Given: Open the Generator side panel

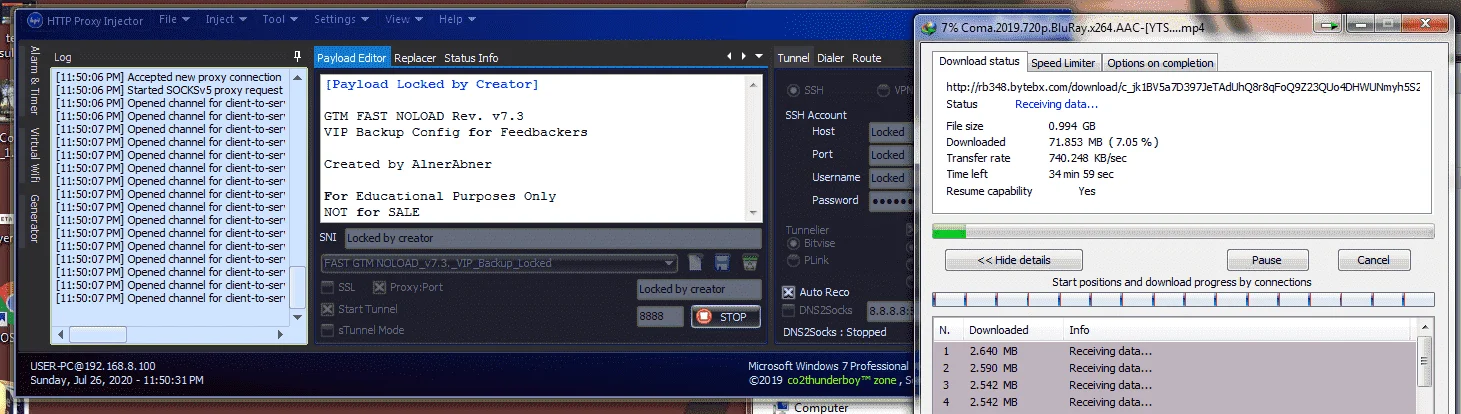Looking at the screenshot, I should 34,218.
